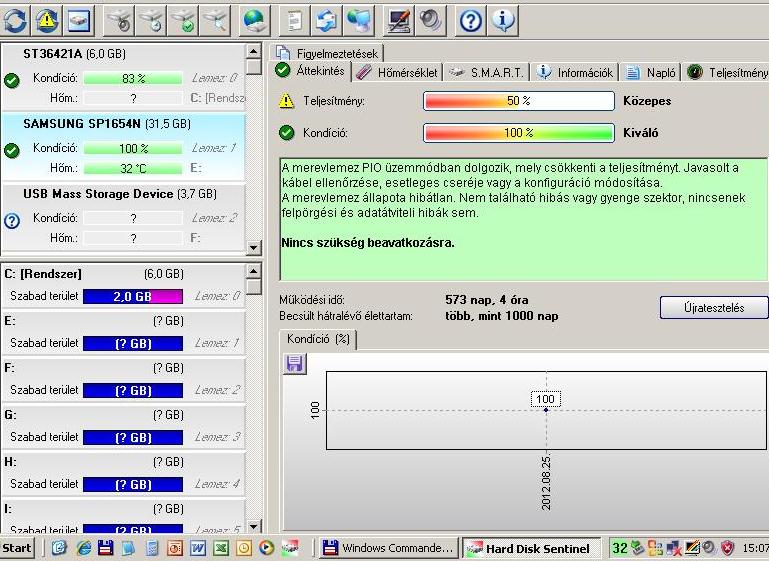
Task: Select the F: partition row
Action: point(123,380)
